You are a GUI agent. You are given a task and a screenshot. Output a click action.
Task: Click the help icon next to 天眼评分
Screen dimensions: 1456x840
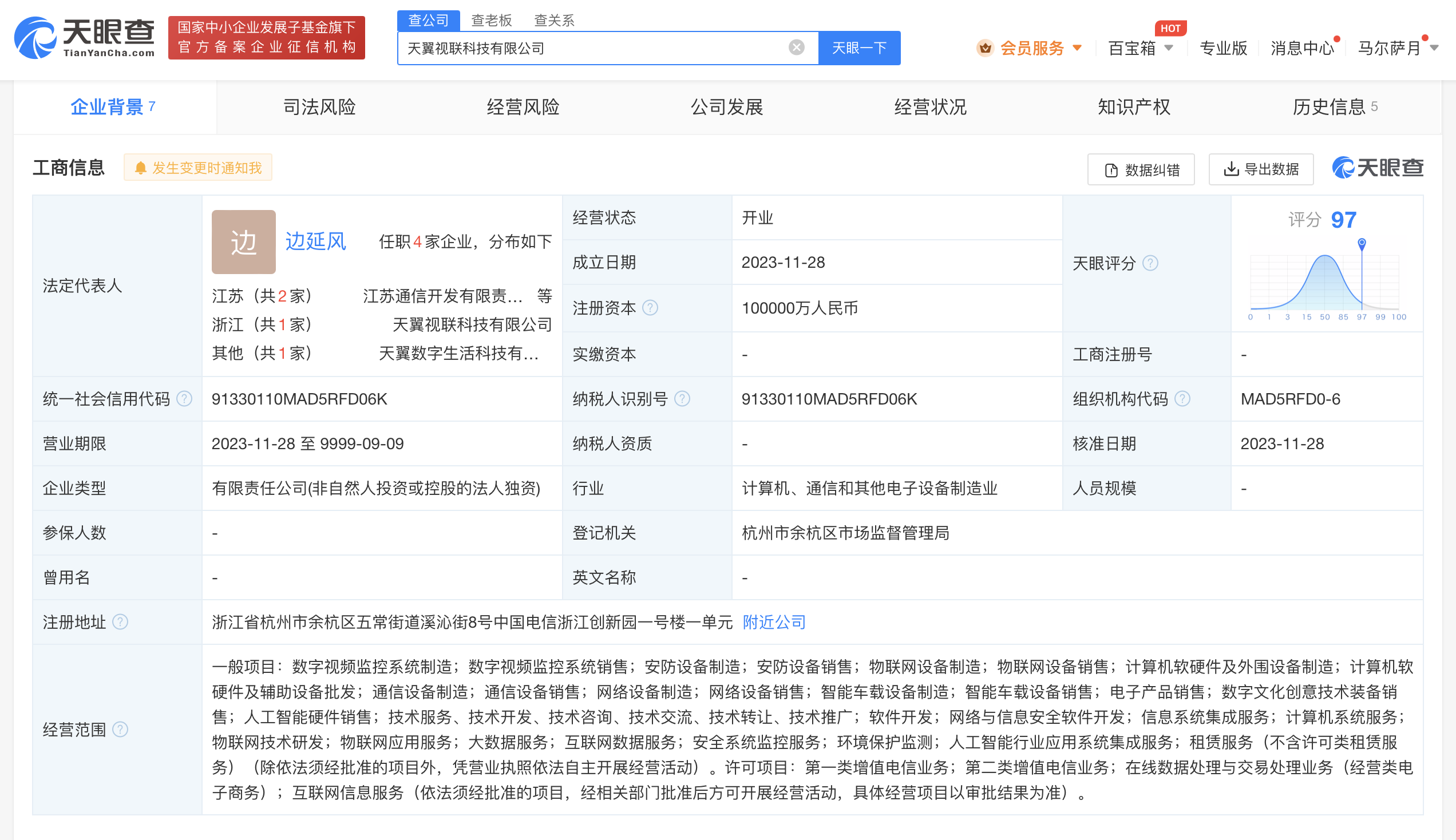tap(1150, 264)
